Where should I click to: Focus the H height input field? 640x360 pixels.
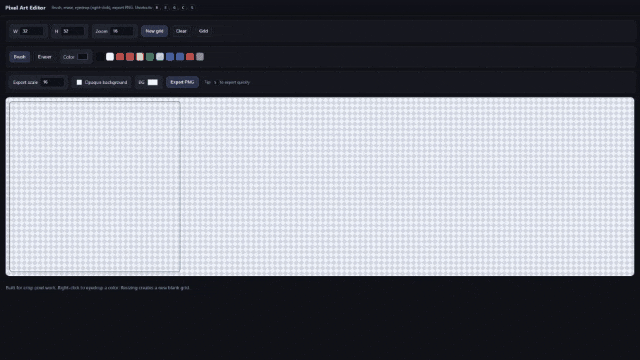[73, 31]
